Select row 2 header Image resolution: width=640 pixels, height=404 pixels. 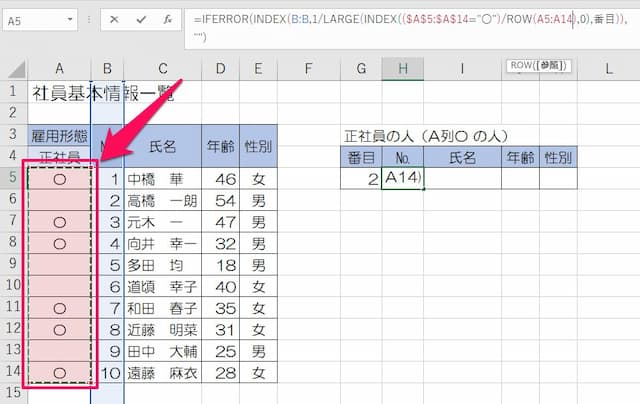coord(13,112)
